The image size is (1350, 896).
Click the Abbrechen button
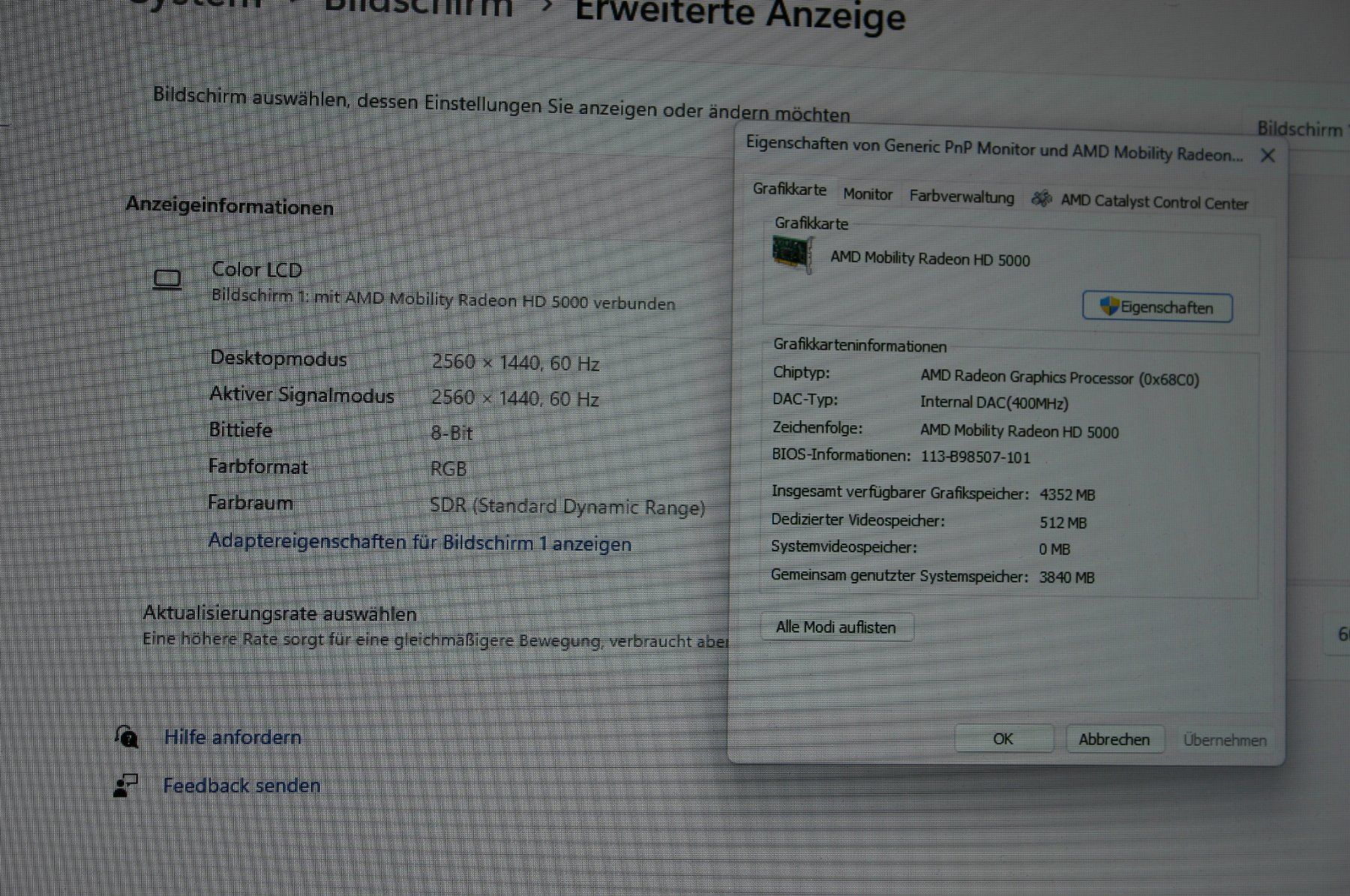[1114, 739]
